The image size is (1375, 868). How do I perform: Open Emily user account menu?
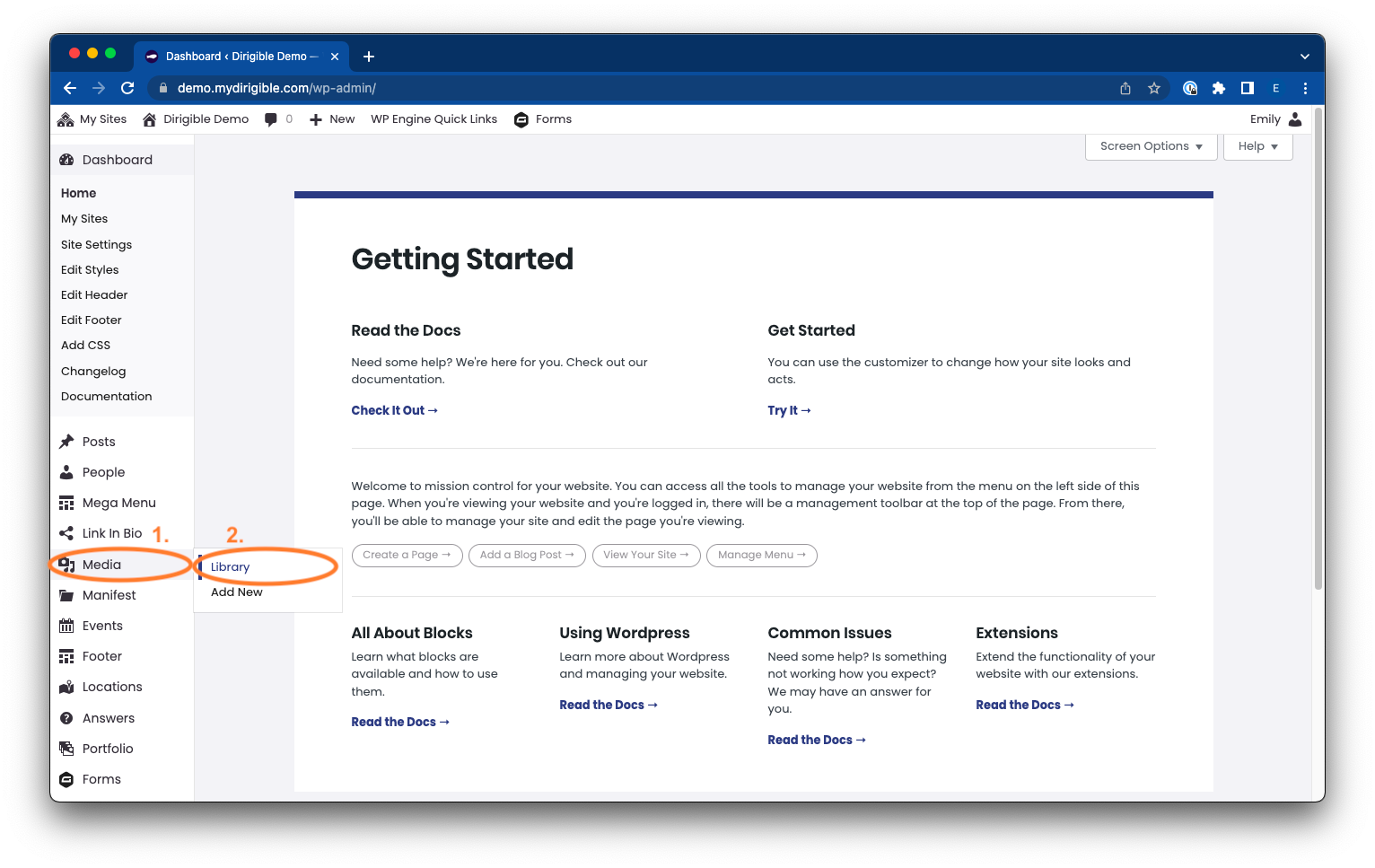pyautogui.click(x=1275, y=119)
